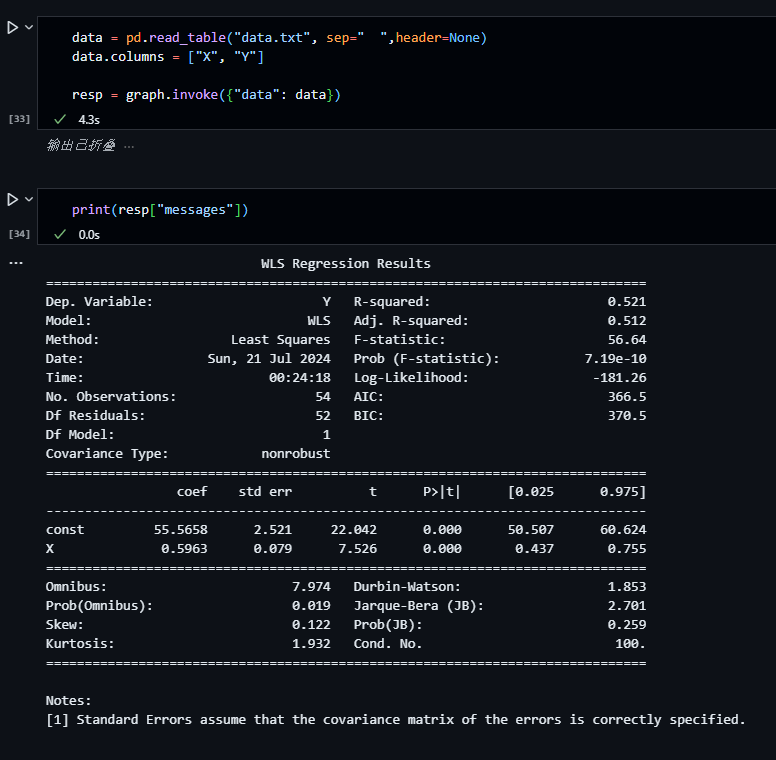
Task: Click the X coefficient 0.5963
Action: point(184,549)
